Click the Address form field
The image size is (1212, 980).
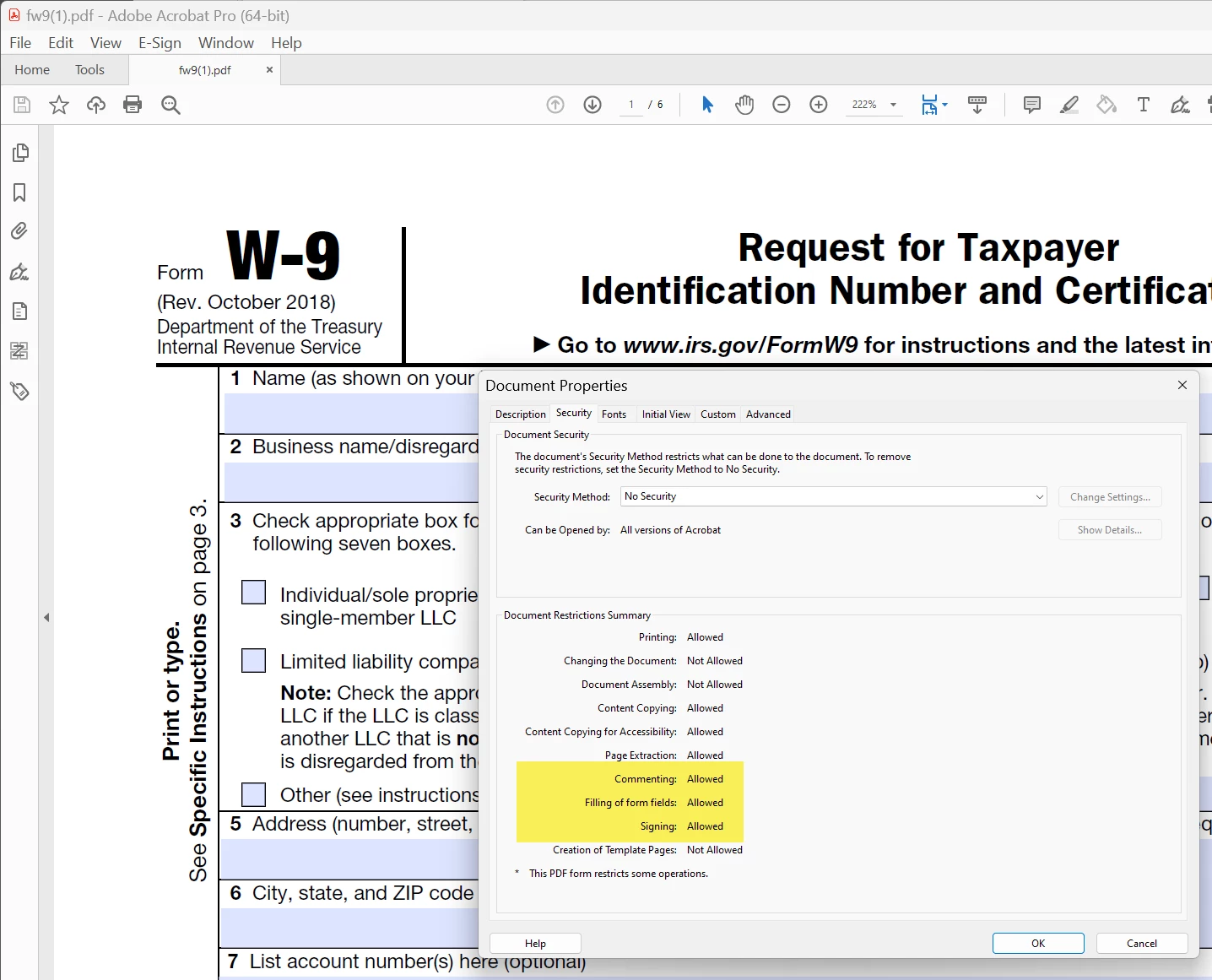click(x=350, y=858)
